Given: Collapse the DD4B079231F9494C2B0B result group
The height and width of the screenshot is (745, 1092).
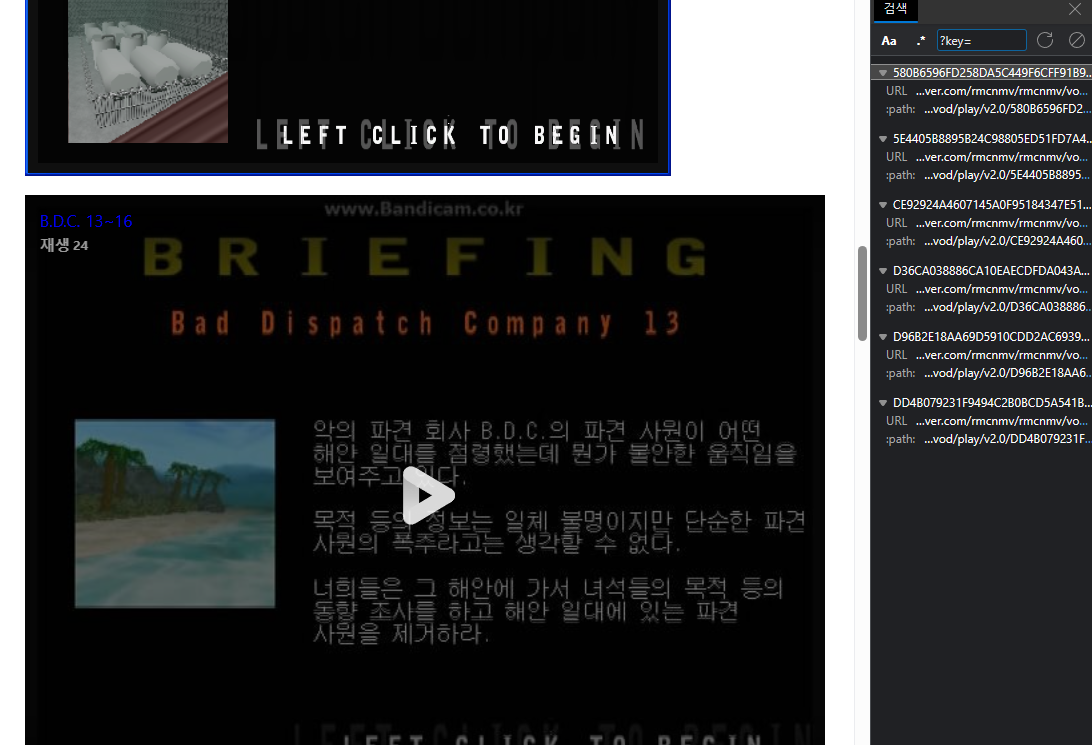Looking at the screenshot, I should (x=882, y=402).
